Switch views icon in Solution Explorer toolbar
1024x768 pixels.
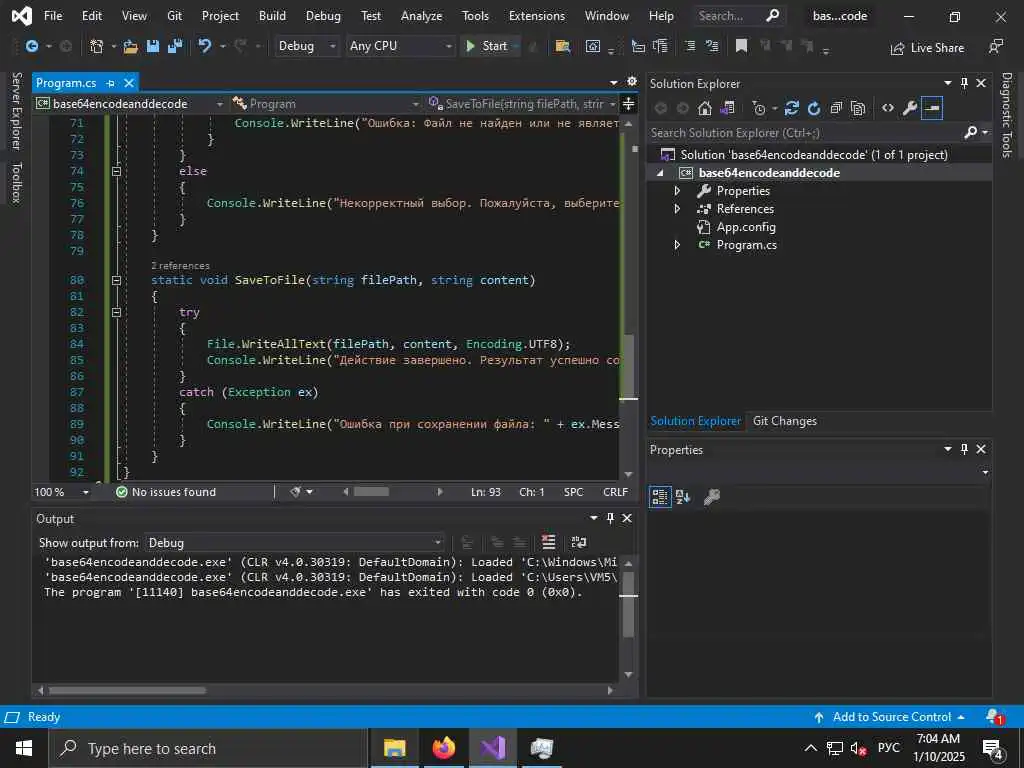727,108
